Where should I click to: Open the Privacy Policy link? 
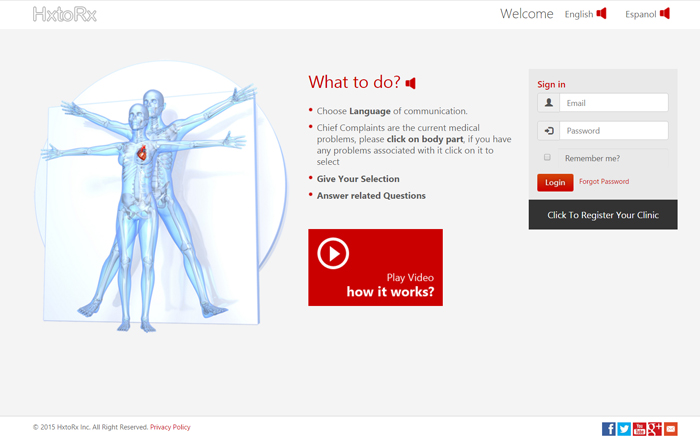pyautogui.click(x=170, y=427)
